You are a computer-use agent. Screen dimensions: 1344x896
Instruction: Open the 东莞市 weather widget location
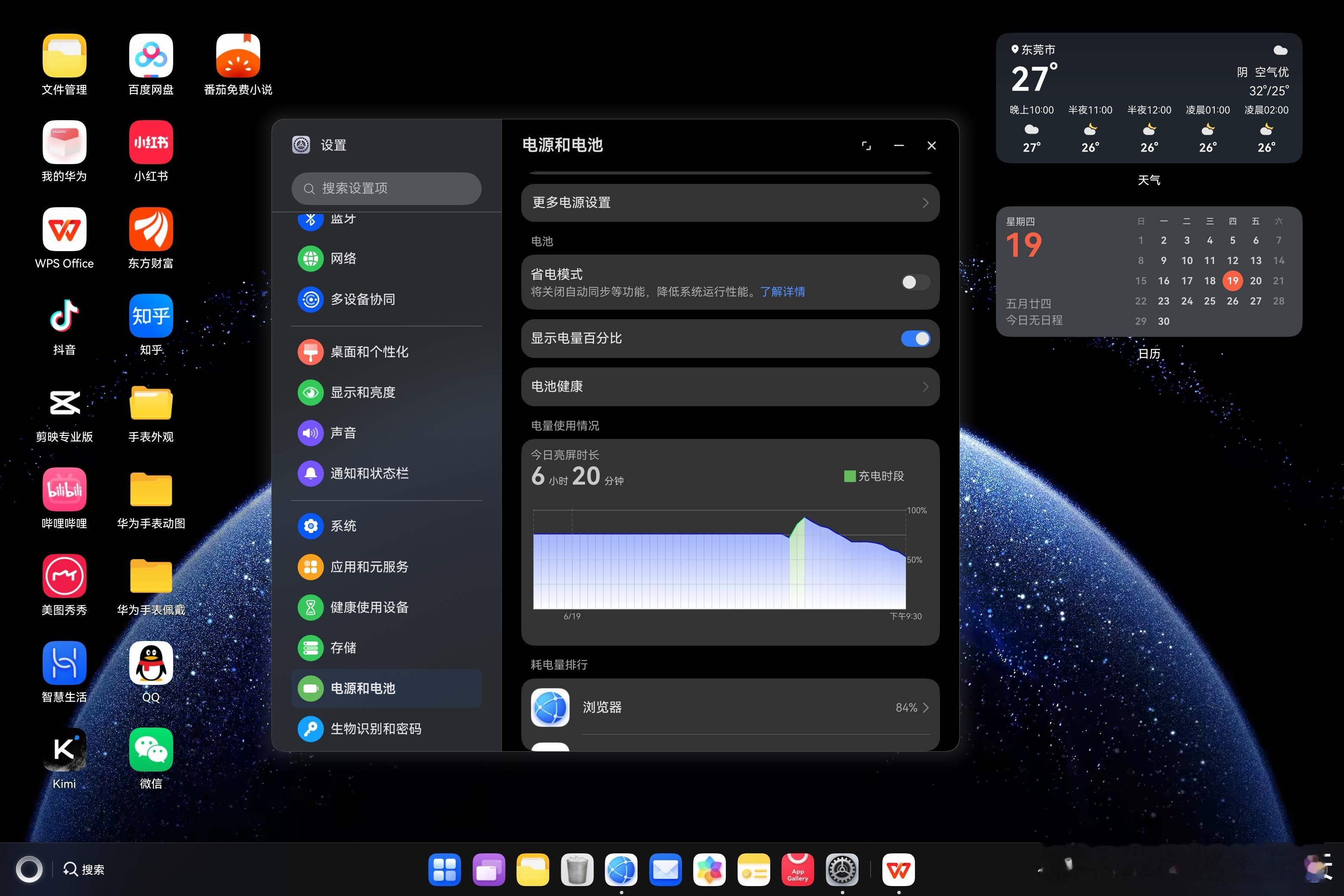tap(1033, 50)
